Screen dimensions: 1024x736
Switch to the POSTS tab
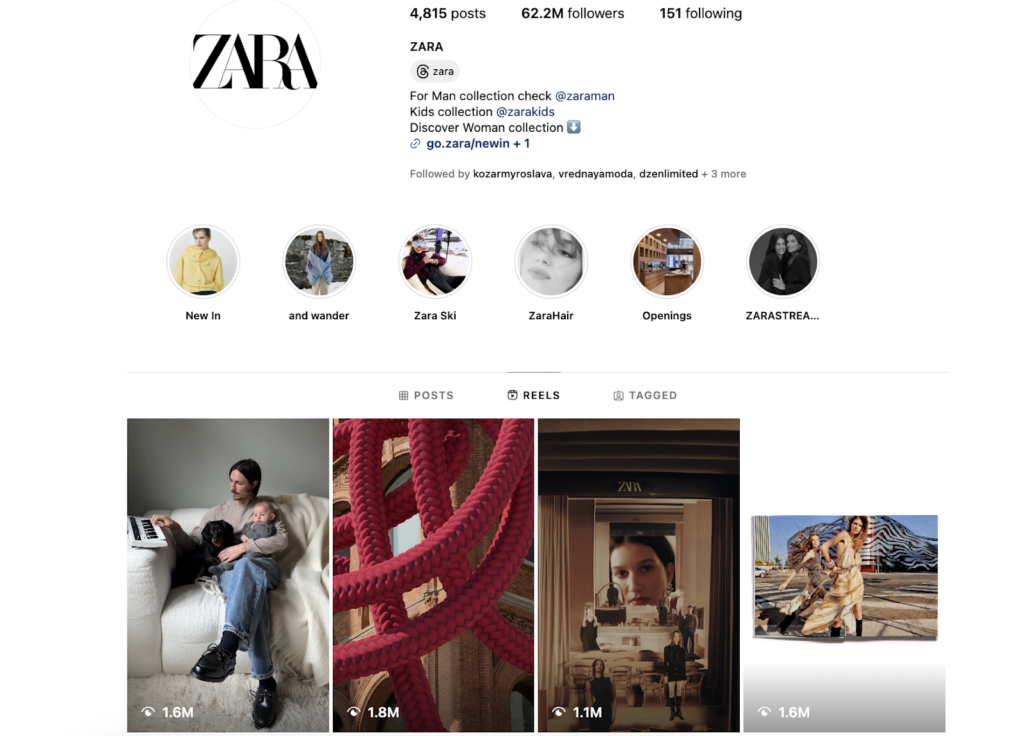click(426, 395)
